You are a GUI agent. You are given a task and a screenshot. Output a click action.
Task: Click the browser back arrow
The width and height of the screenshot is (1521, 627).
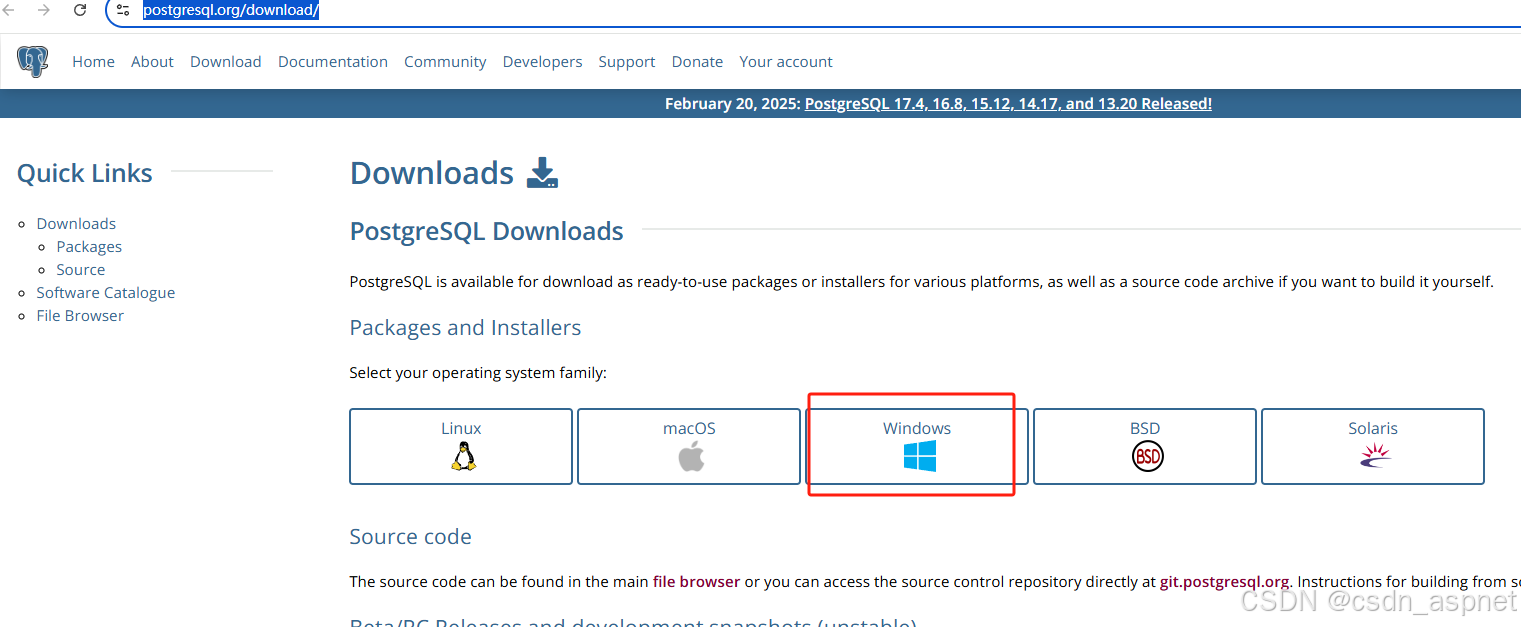[9, 11]
